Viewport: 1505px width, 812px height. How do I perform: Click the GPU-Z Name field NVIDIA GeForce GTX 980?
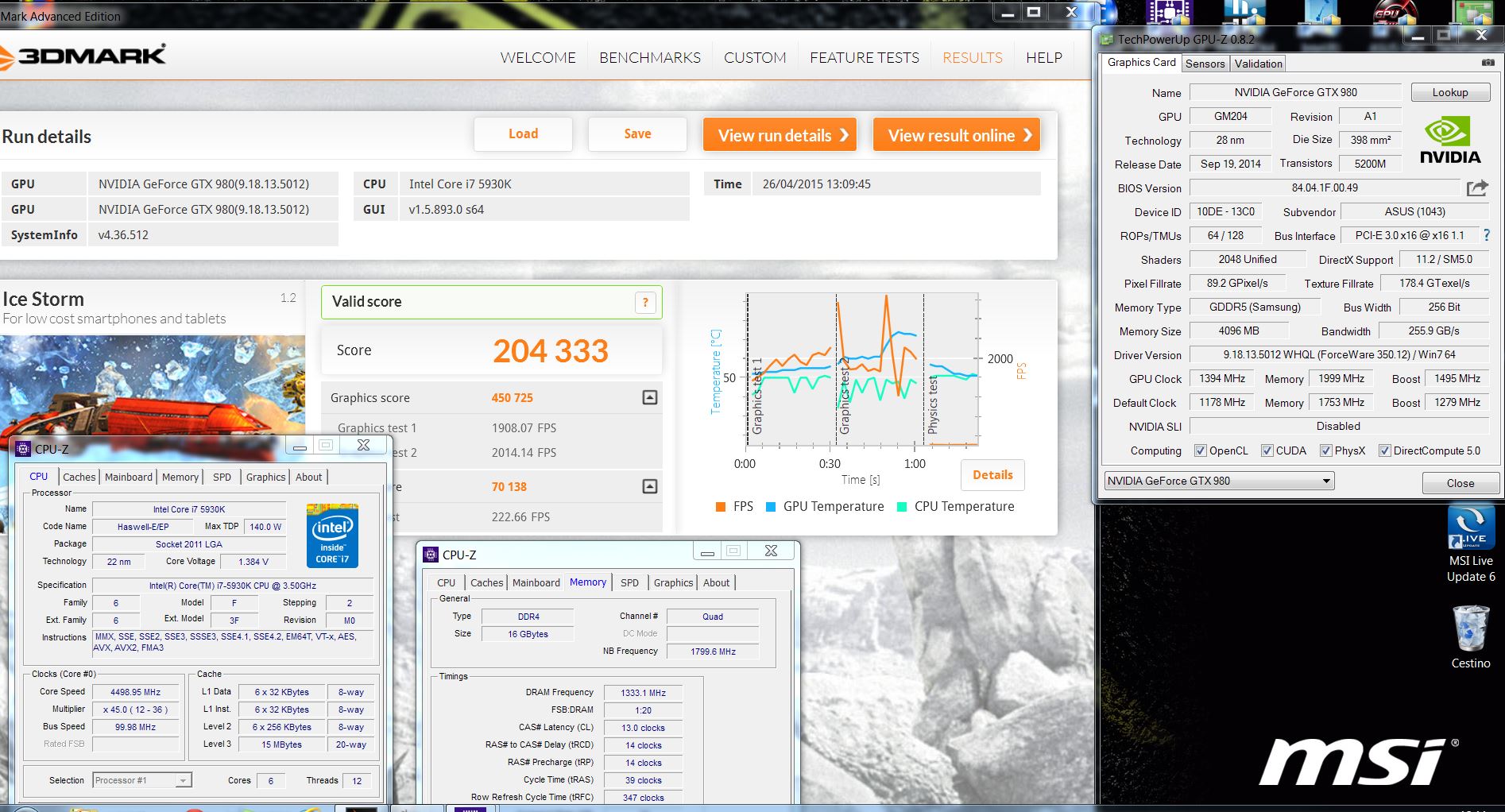tap(1295, 92)
